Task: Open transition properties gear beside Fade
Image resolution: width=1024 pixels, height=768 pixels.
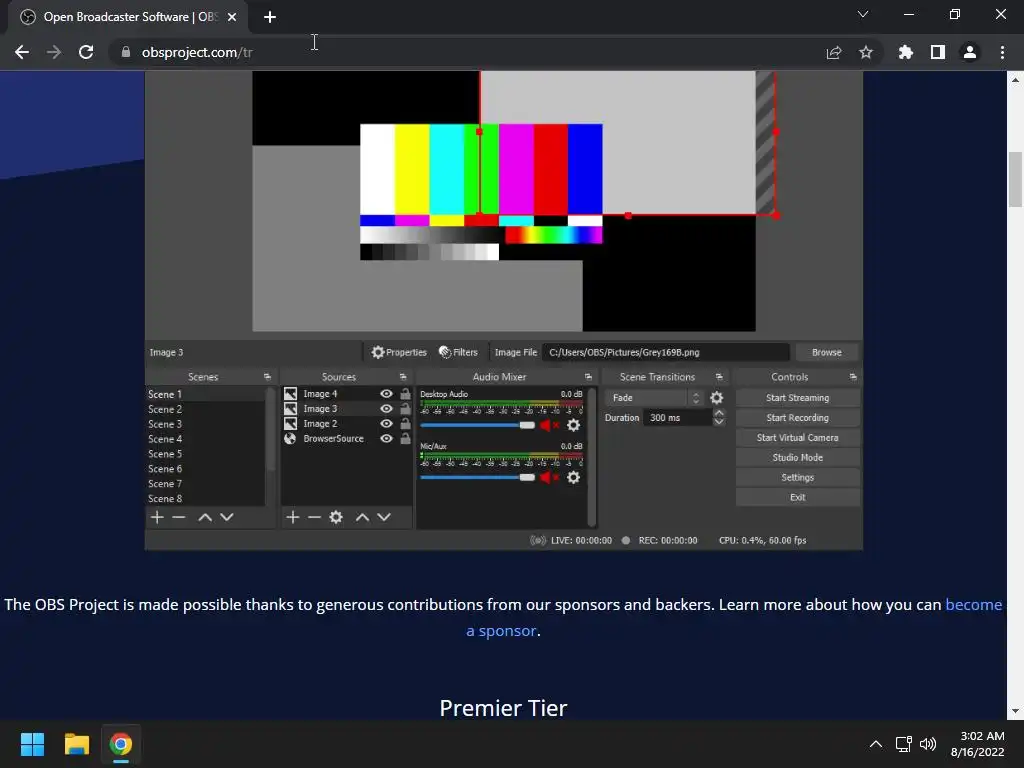Action: click(716, 398)
